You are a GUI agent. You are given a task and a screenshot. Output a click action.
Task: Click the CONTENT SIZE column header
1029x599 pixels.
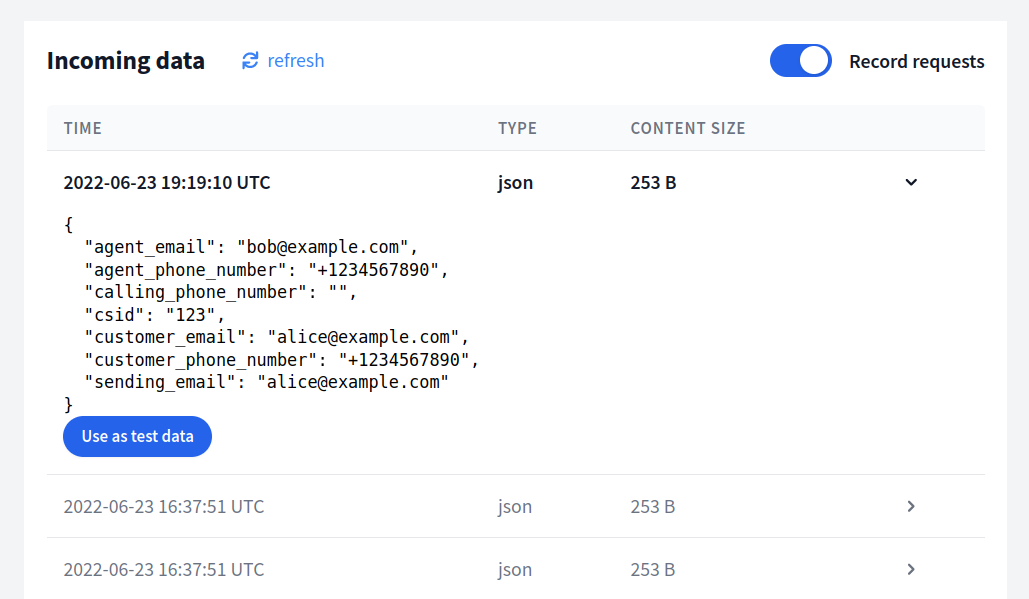point(688,128)
